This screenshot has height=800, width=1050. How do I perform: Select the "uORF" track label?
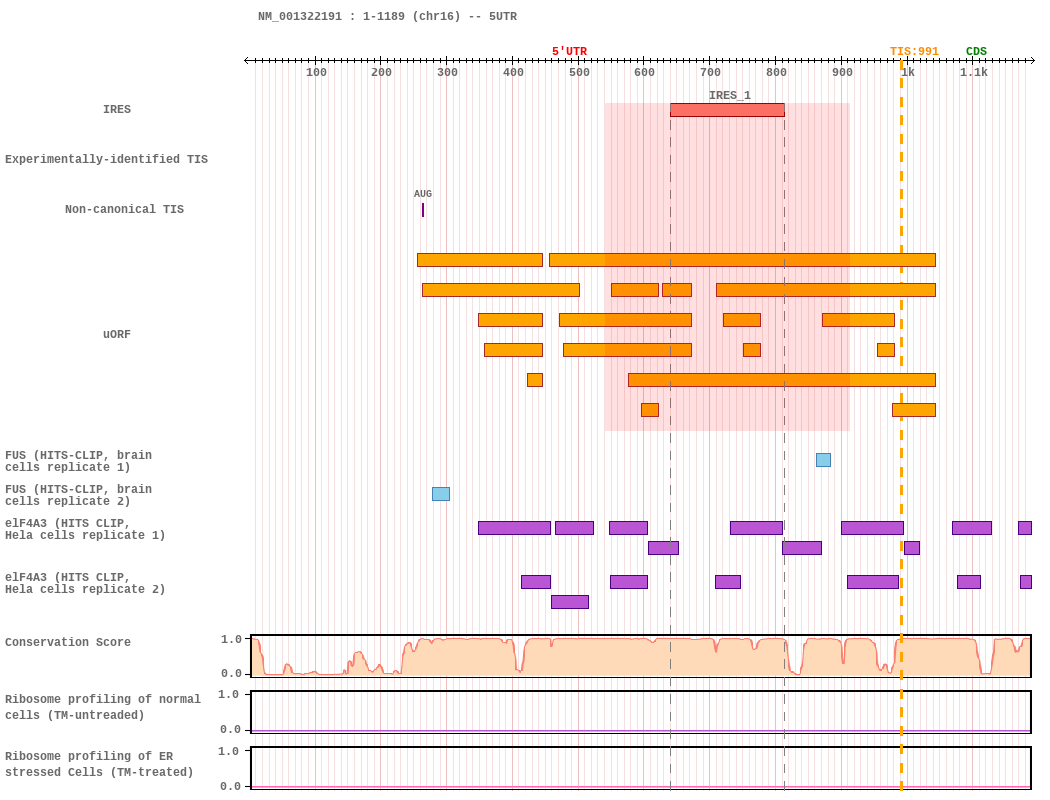coord(117,334)
